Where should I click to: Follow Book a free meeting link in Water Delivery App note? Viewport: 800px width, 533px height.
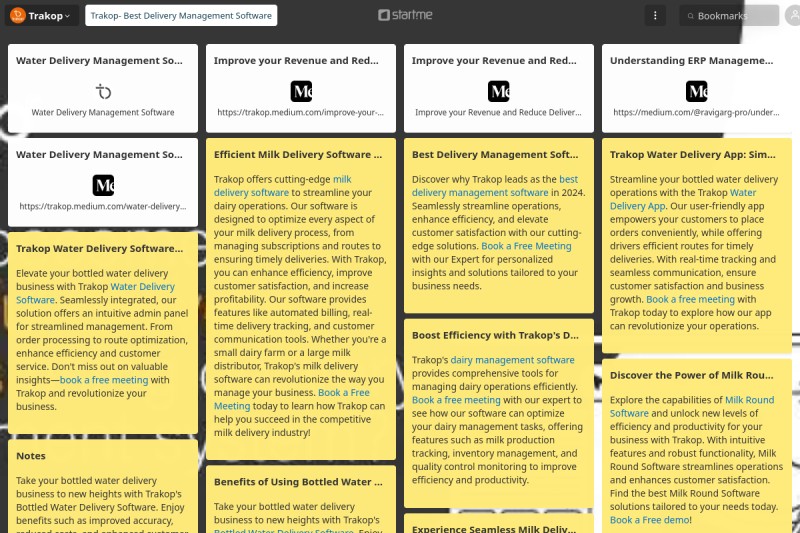[x=690, y=299]
